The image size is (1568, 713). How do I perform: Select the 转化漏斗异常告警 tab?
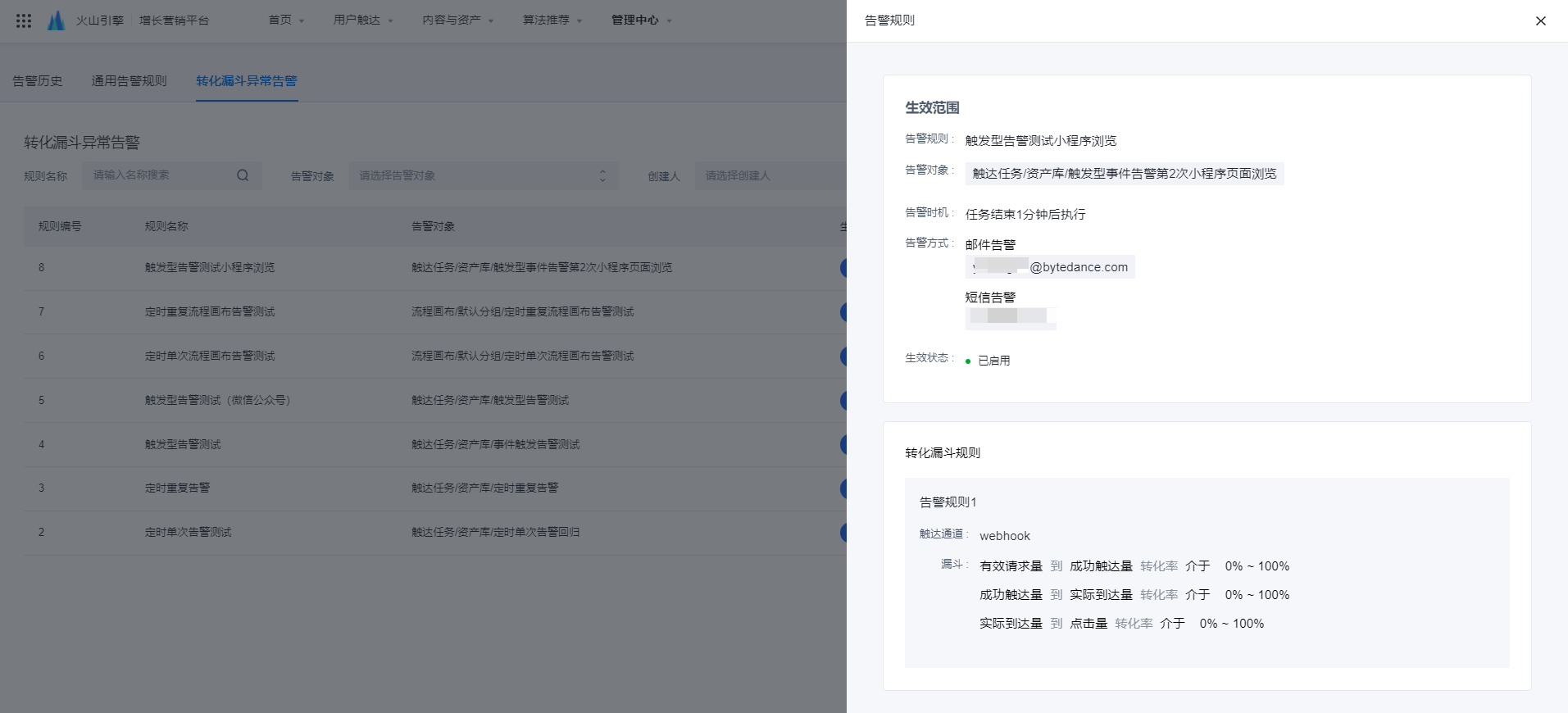(246, 81)
